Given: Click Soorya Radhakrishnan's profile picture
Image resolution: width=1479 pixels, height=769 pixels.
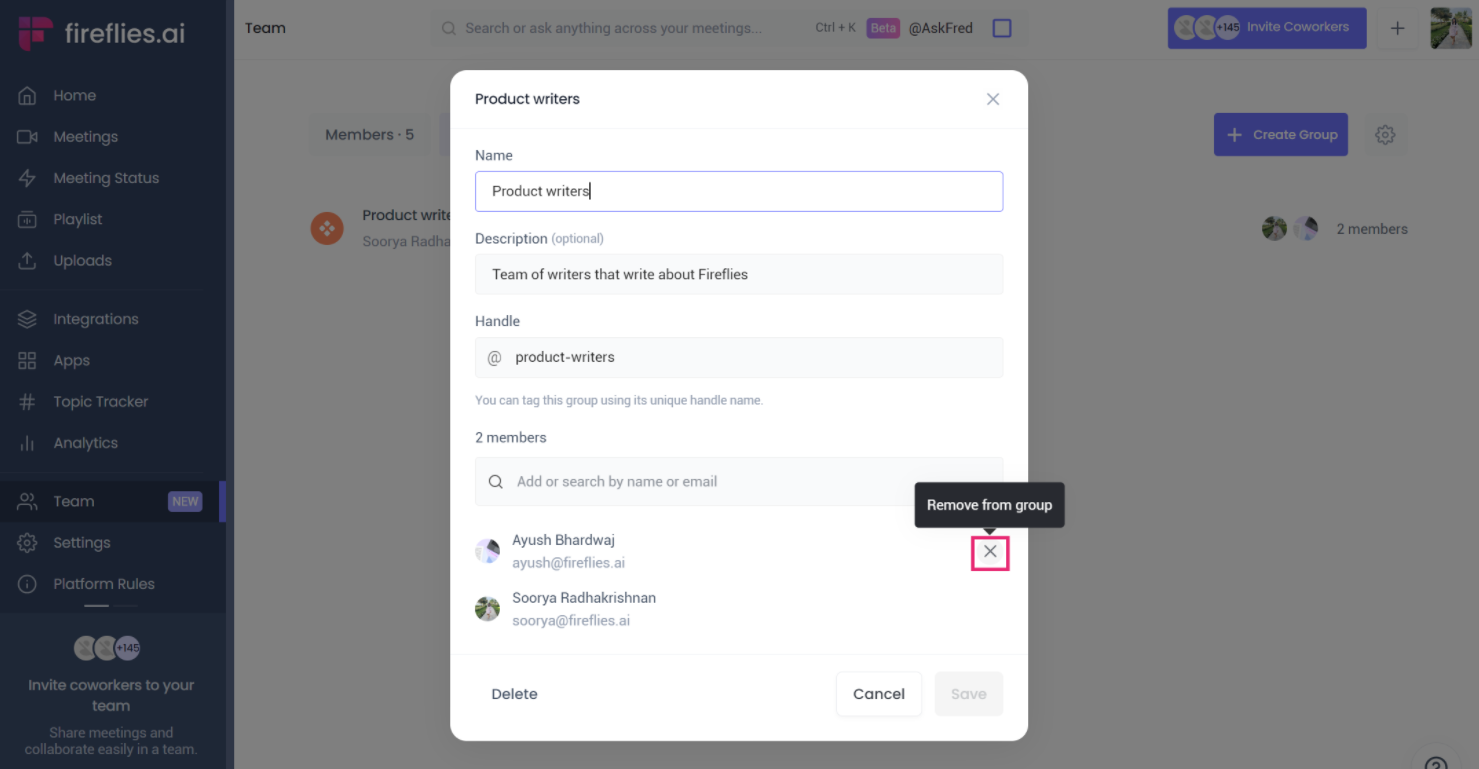Looking at the screenshot, I should [487, 608].
